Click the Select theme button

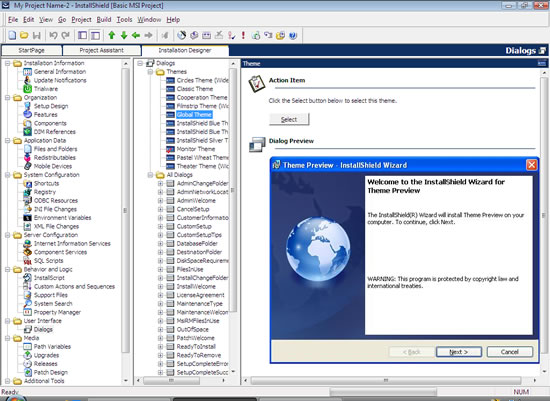pos(289,119)
